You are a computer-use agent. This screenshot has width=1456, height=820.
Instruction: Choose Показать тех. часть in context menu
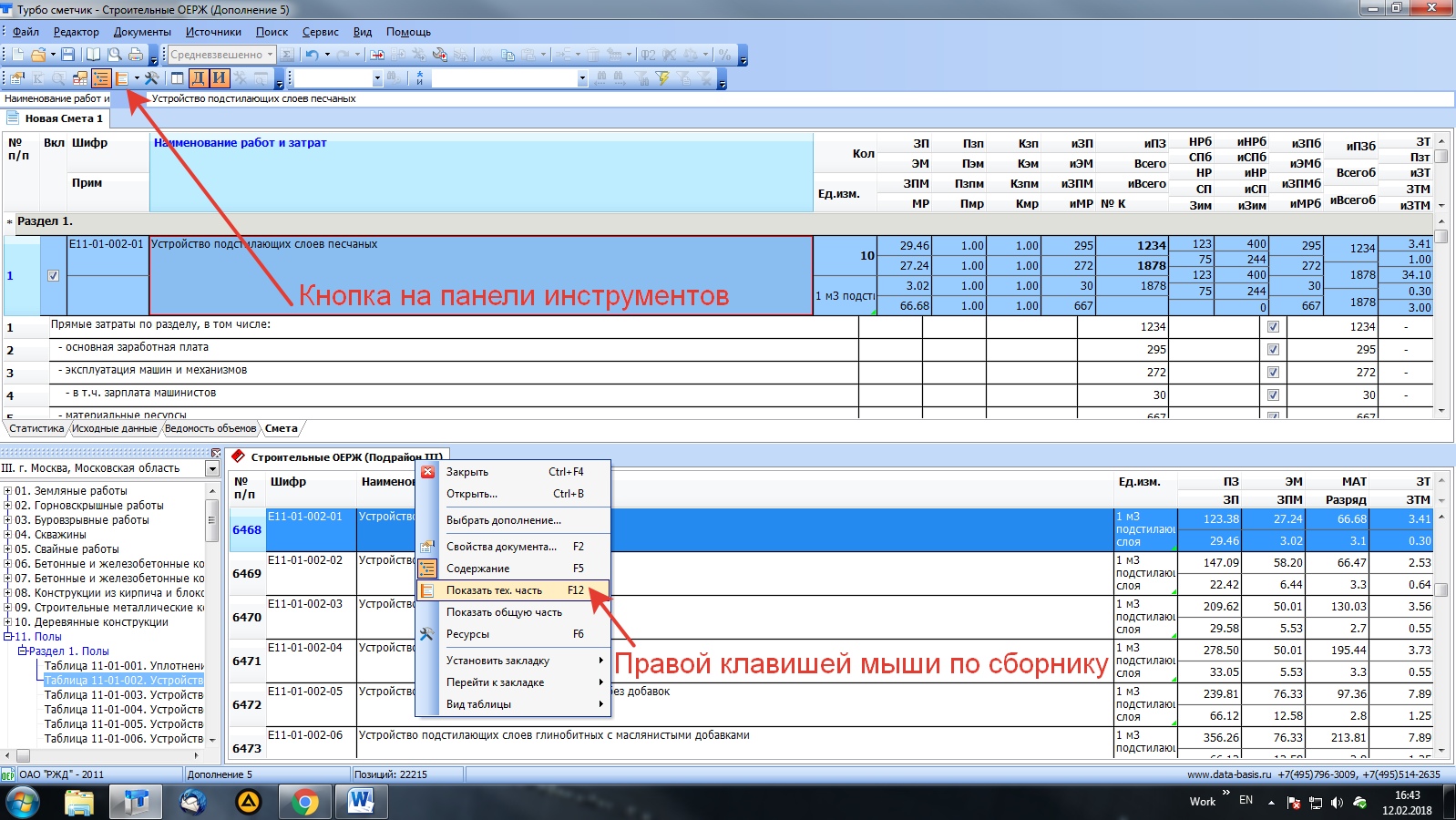coord(494,590)
